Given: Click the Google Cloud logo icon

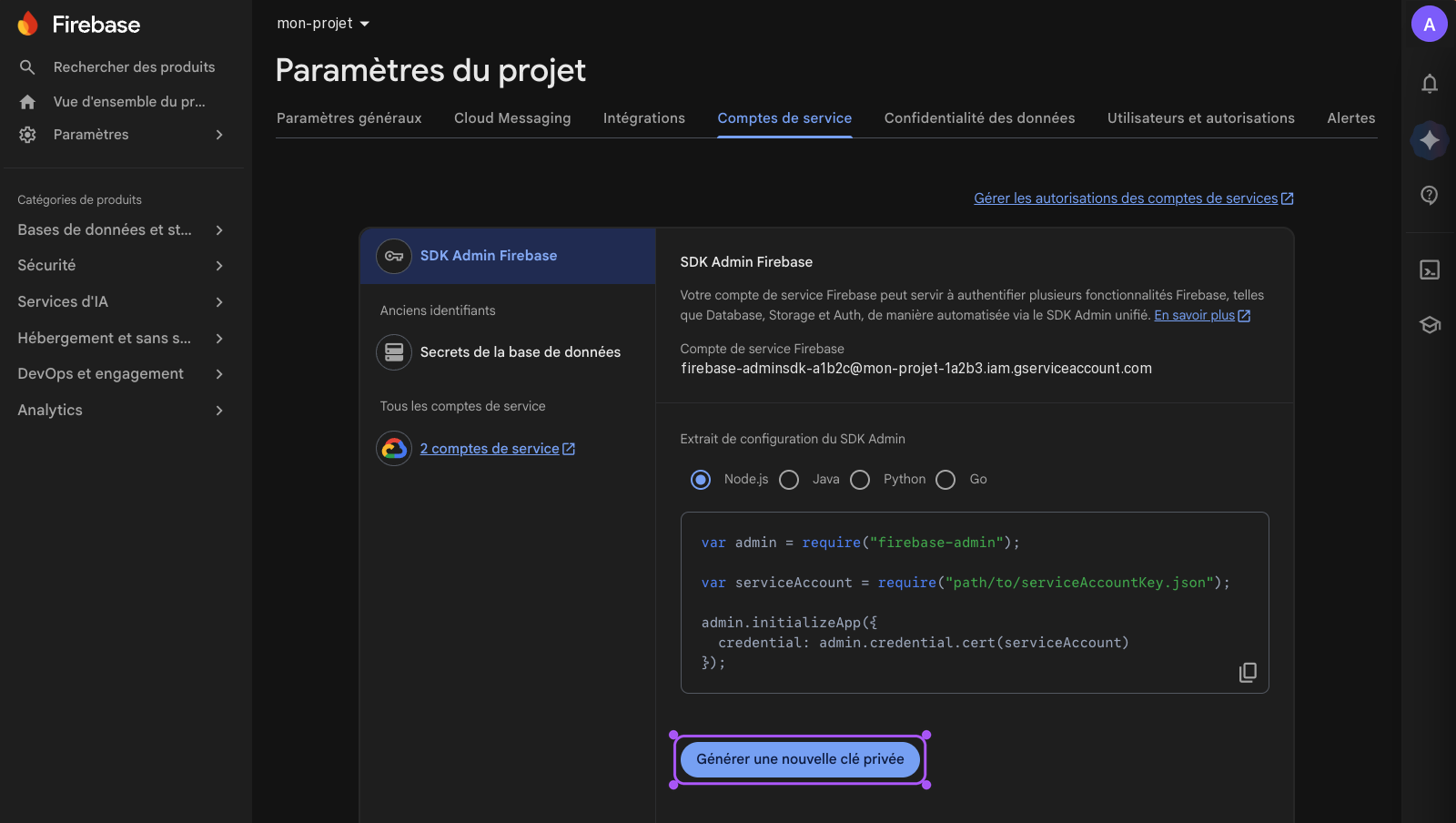Looking at the screenshot, I should [394, 448].
